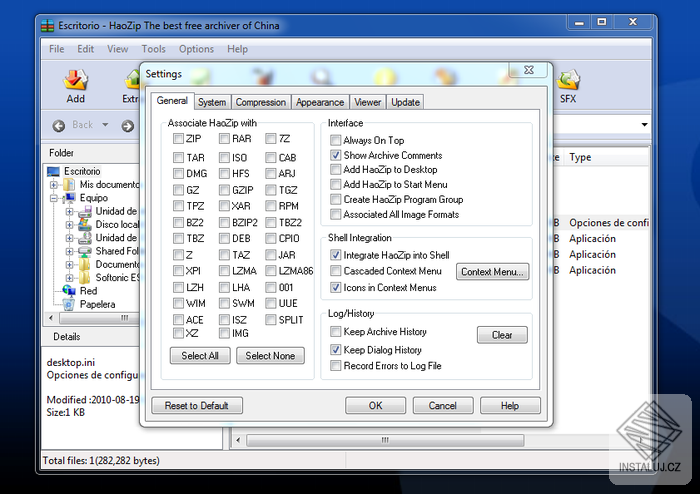Click the Context Menu... button
This screenshot has height=494, width=700.
pyautogui.click(x=492, y=272)
